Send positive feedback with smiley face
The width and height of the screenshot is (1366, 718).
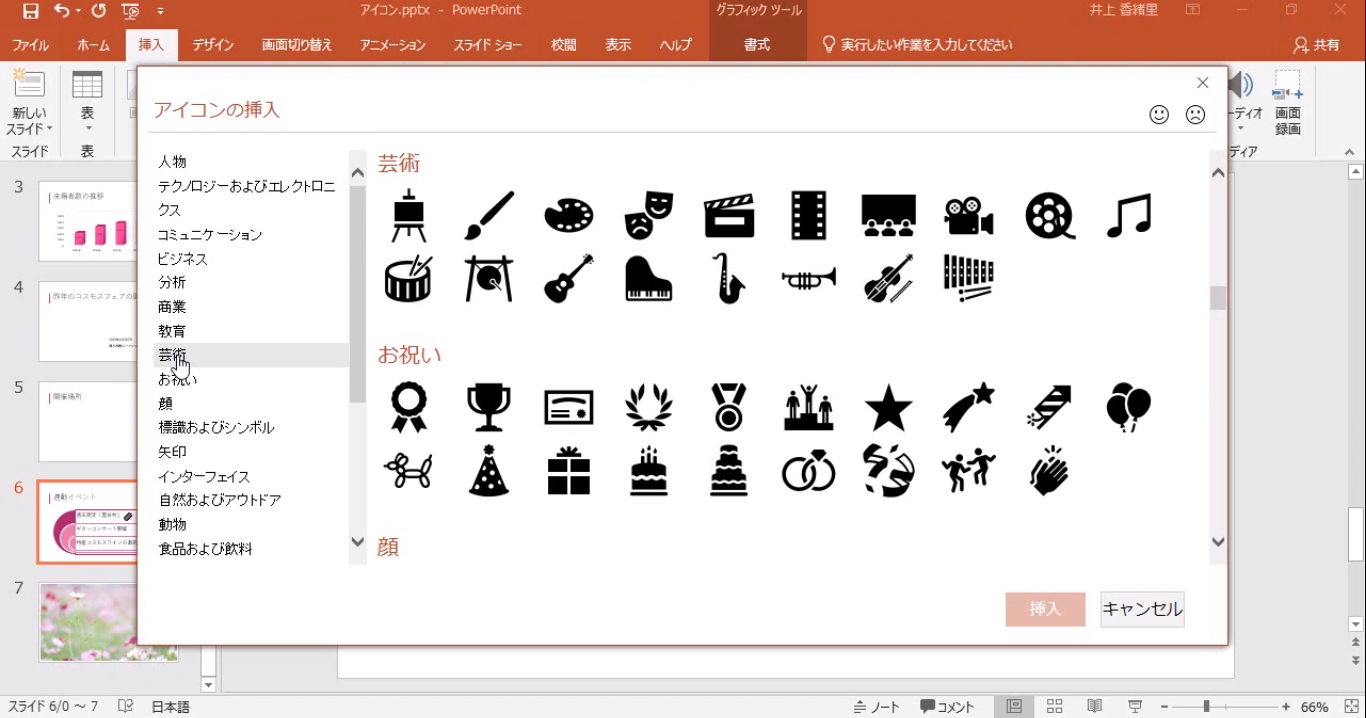coord(1159,114)
